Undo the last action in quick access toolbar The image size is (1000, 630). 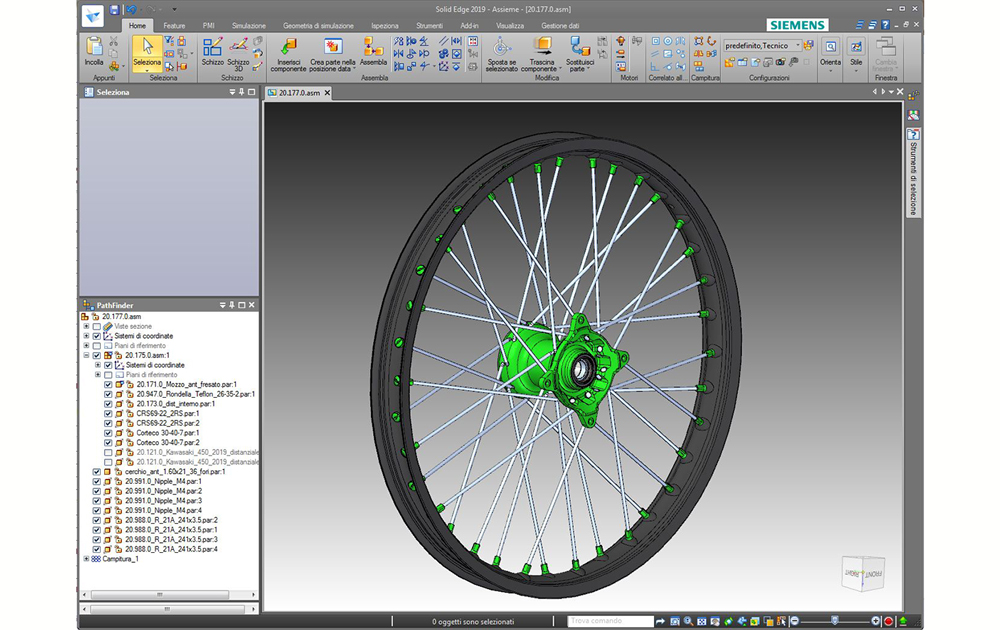(131, 10)
